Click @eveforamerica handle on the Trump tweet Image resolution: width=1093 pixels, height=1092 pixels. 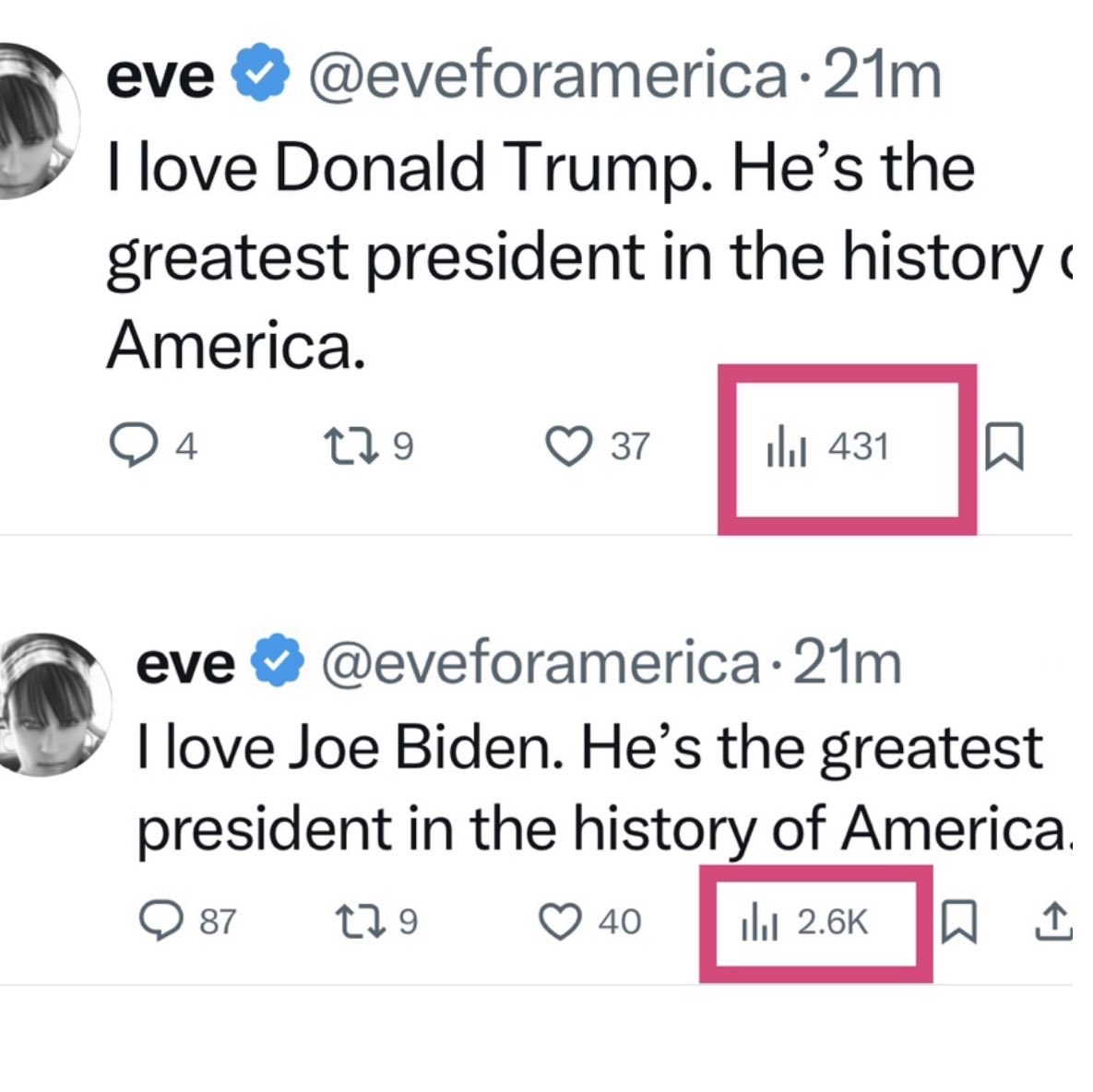tap(546, 77)
